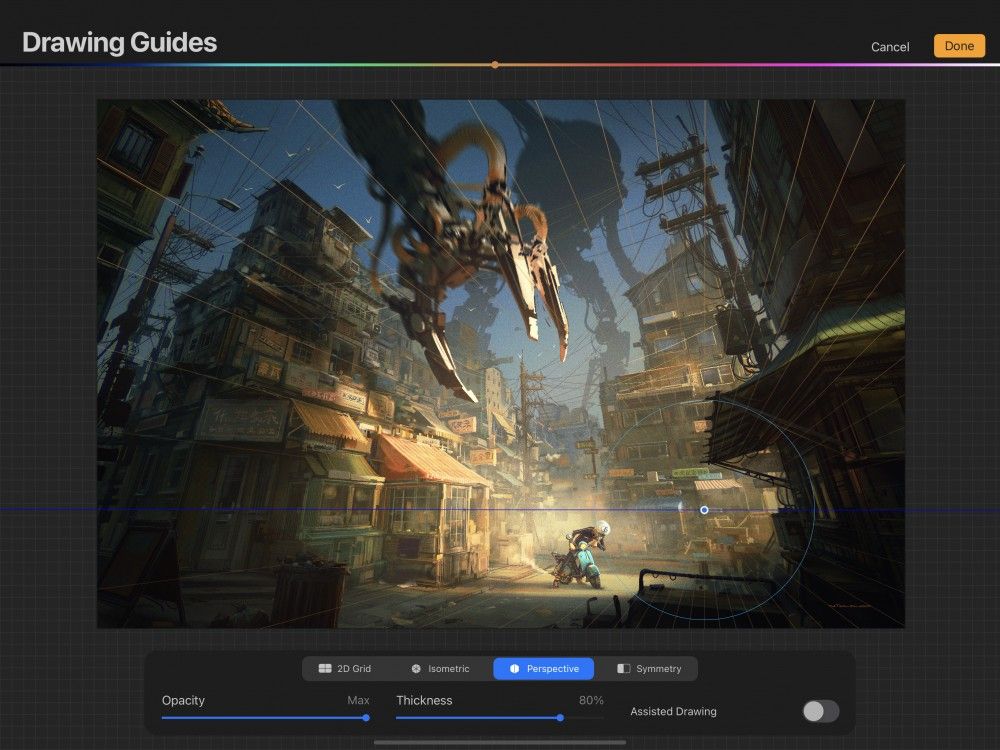Tap the Thickness slider handle

coord(560,717)
